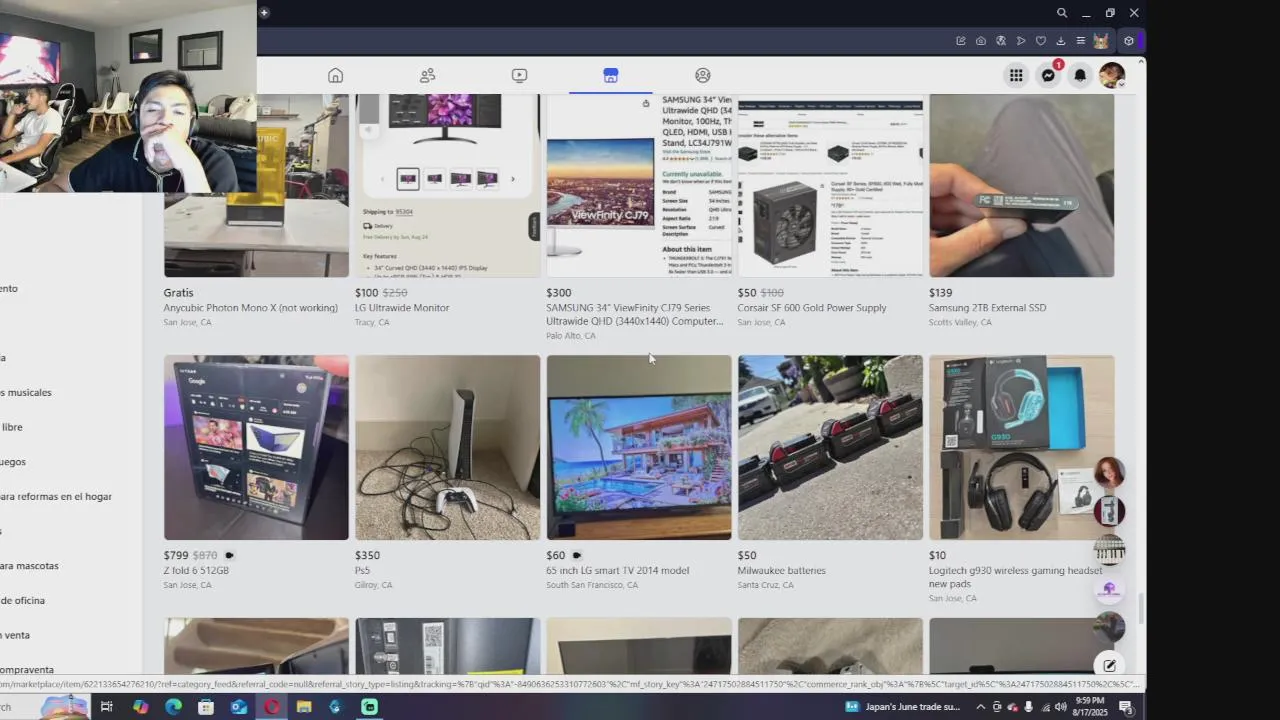Click the LG Ultrawide Monitor photo
This screenshot has width=1280, height=720.
coord(447,185)
